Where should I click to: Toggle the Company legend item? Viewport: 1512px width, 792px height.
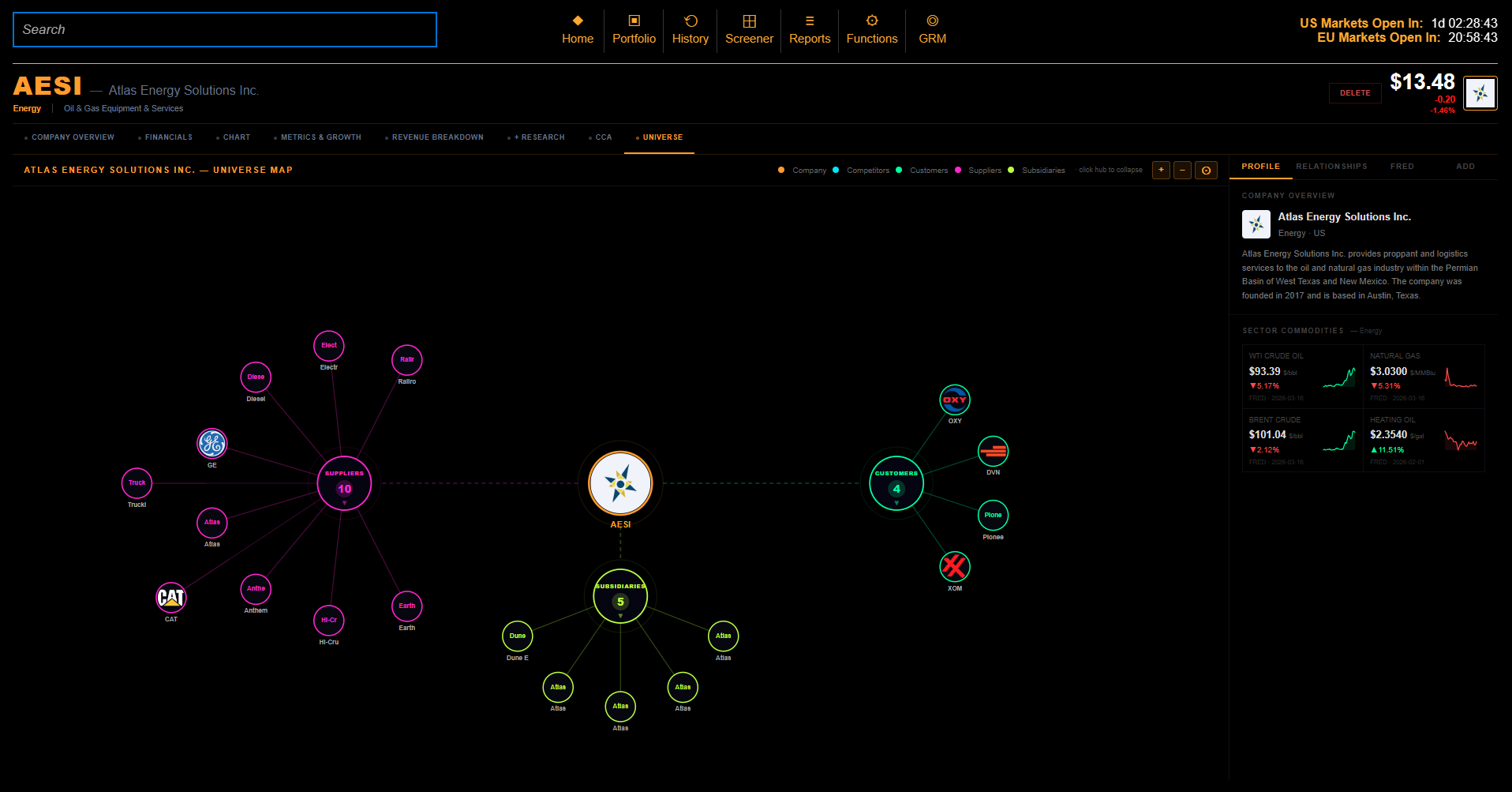(802, 170)
